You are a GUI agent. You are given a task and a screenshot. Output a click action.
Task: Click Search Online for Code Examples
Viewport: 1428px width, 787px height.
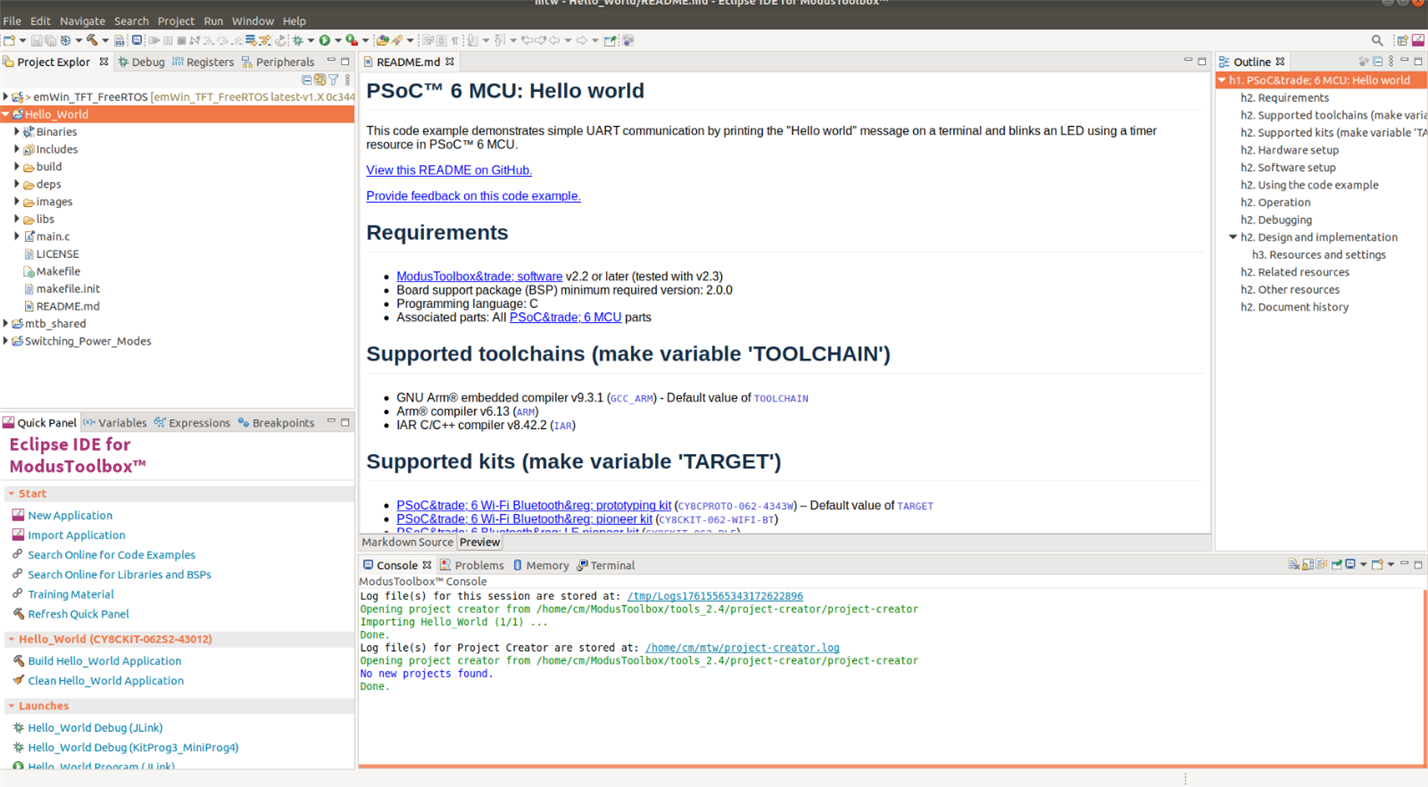pyautogui.click(x=112, y=555)
